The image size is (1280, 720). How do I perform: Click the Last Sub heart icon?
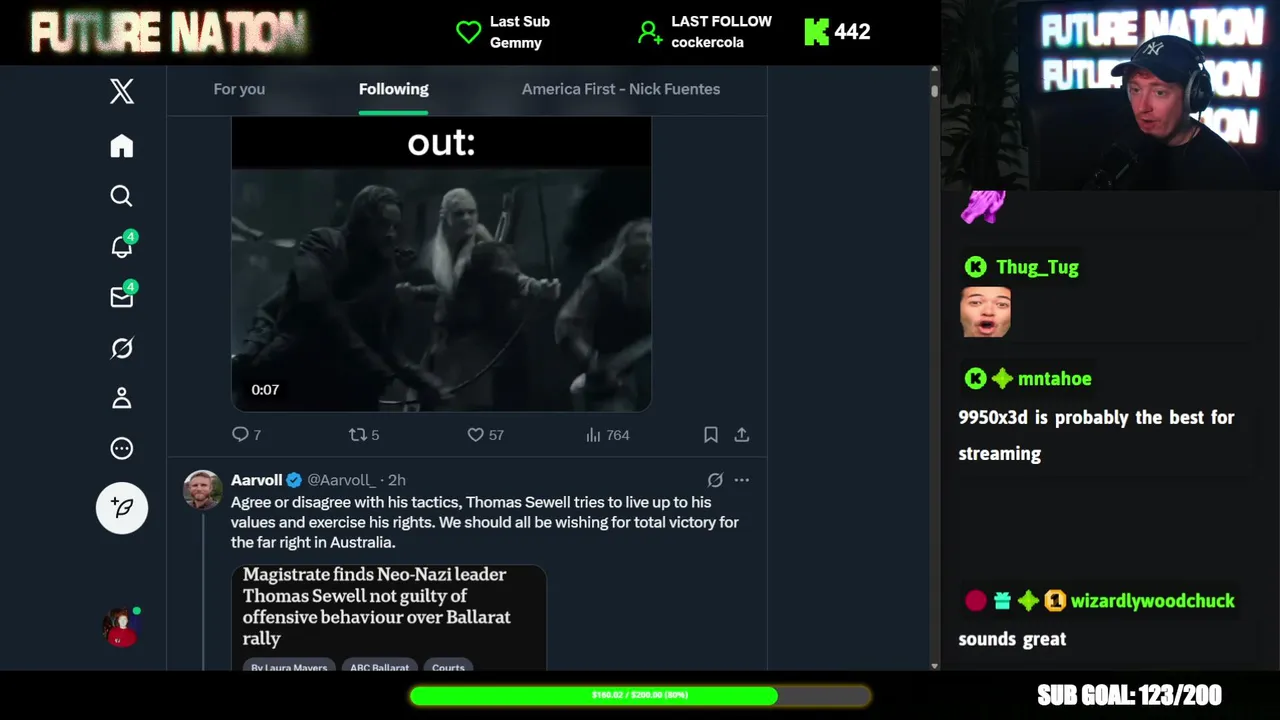click(468, 32)
